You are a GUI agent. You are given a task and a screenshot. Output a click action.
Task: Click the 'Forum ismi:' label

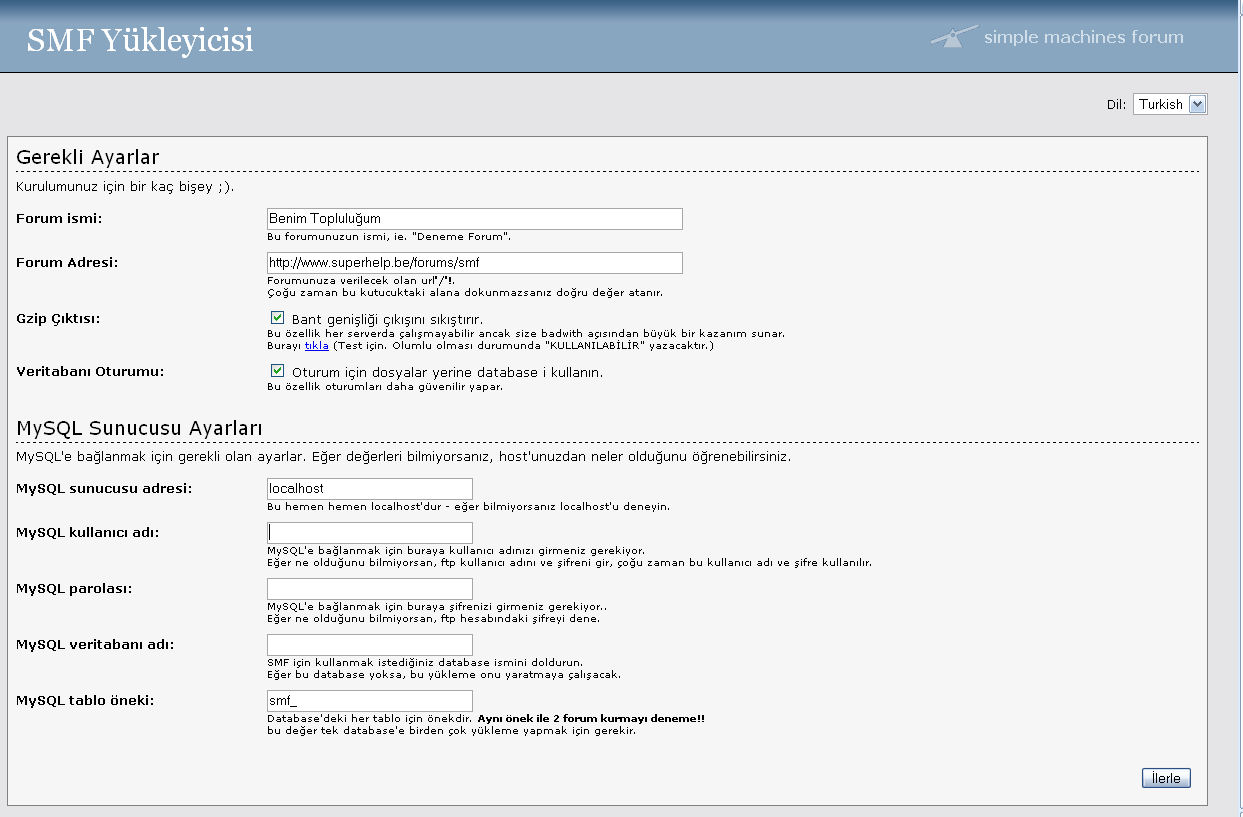(60, 218)
